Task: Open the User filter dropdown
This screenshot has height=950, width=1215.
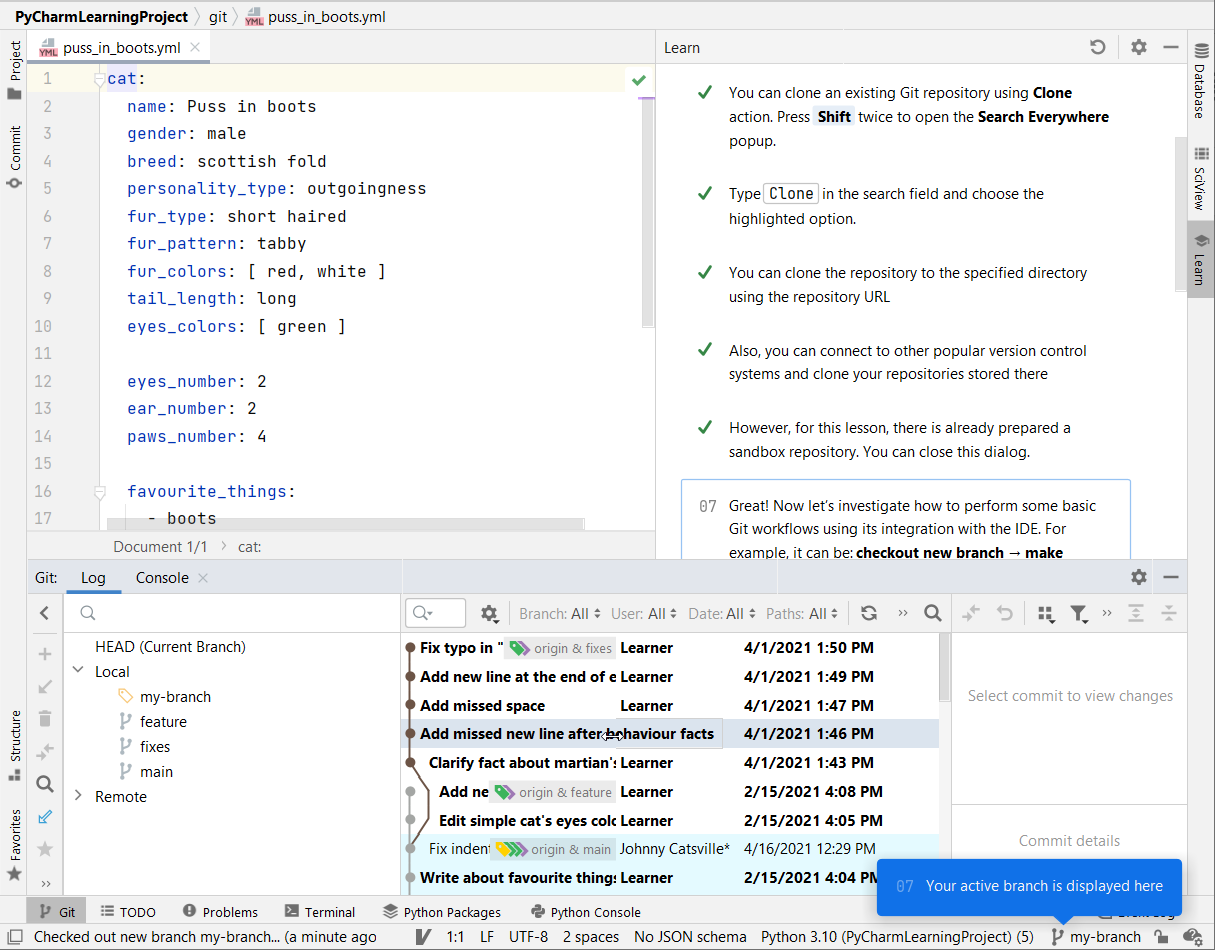Action: 644,613
